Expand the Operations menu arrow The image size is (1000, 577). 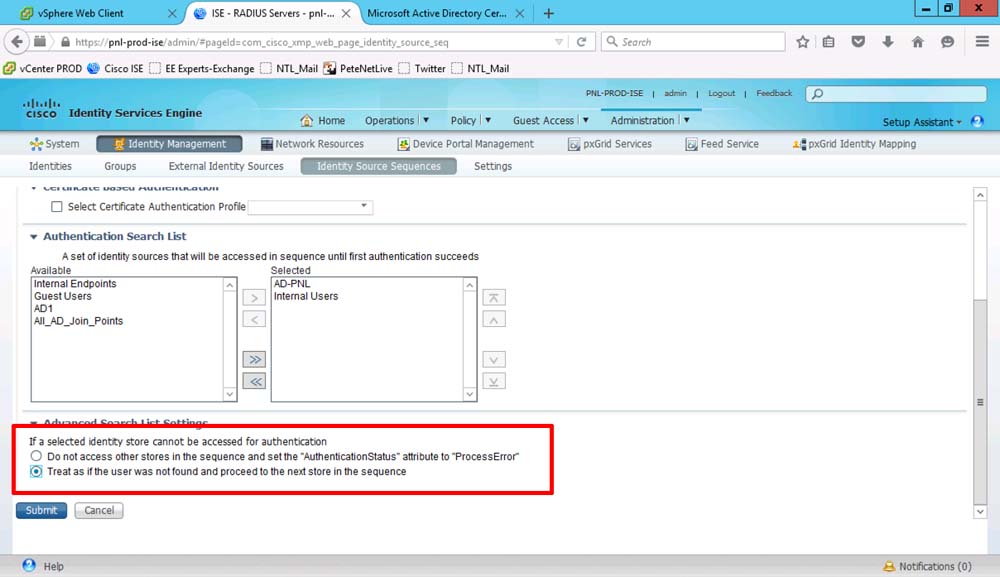[x=426, y=120]
